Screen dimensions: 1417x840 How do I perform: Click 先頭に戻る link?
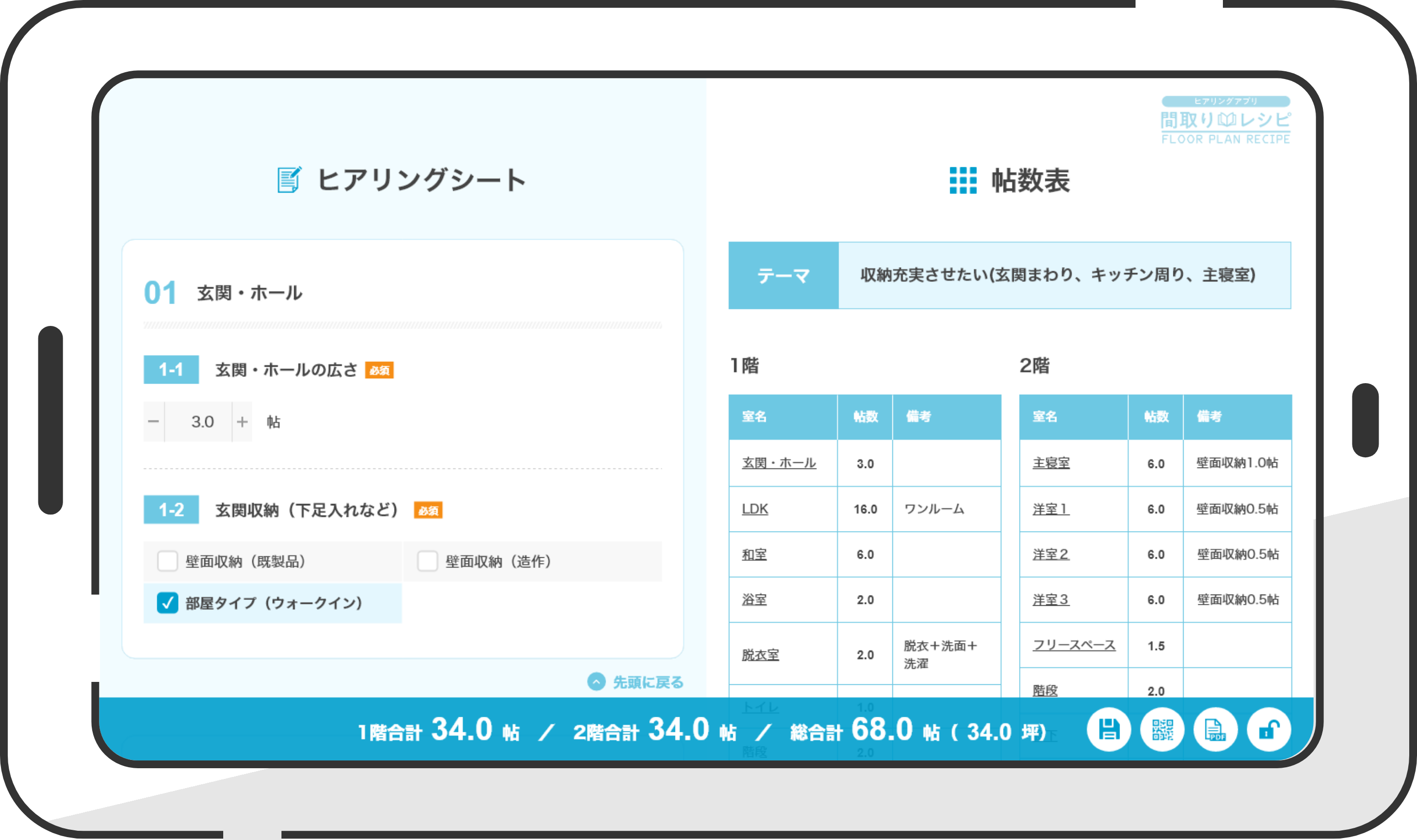pos(648,682)
